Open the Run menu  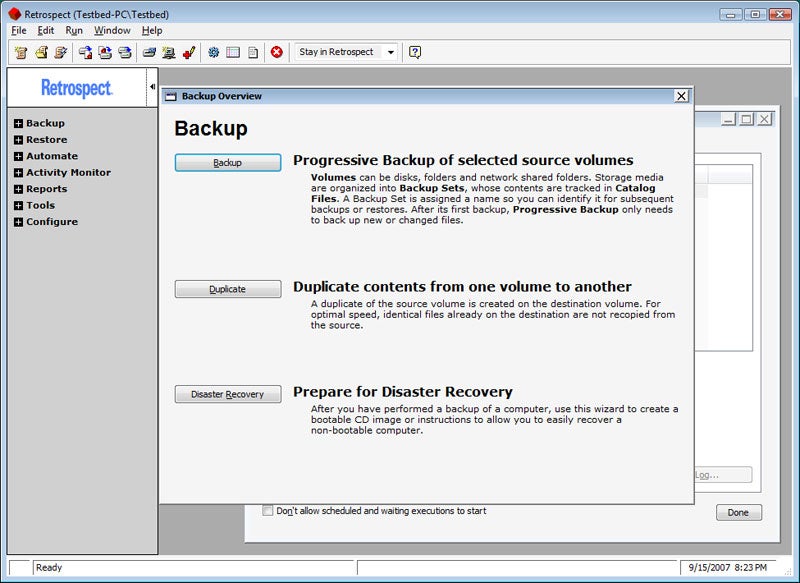74,31
